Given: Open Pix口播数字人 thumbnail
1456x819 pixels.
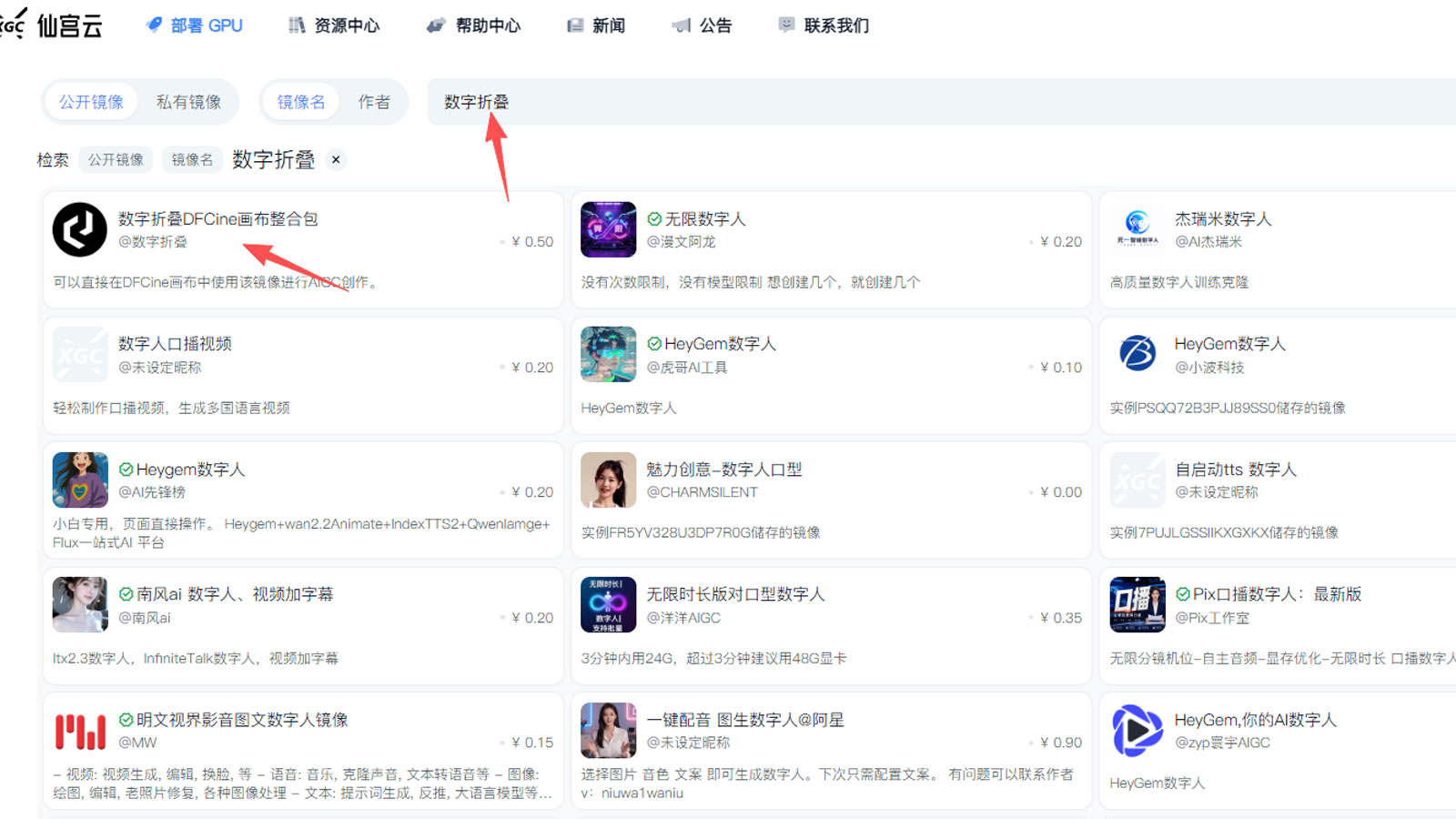Looking at the screenshot, I should coord(1137,604).
